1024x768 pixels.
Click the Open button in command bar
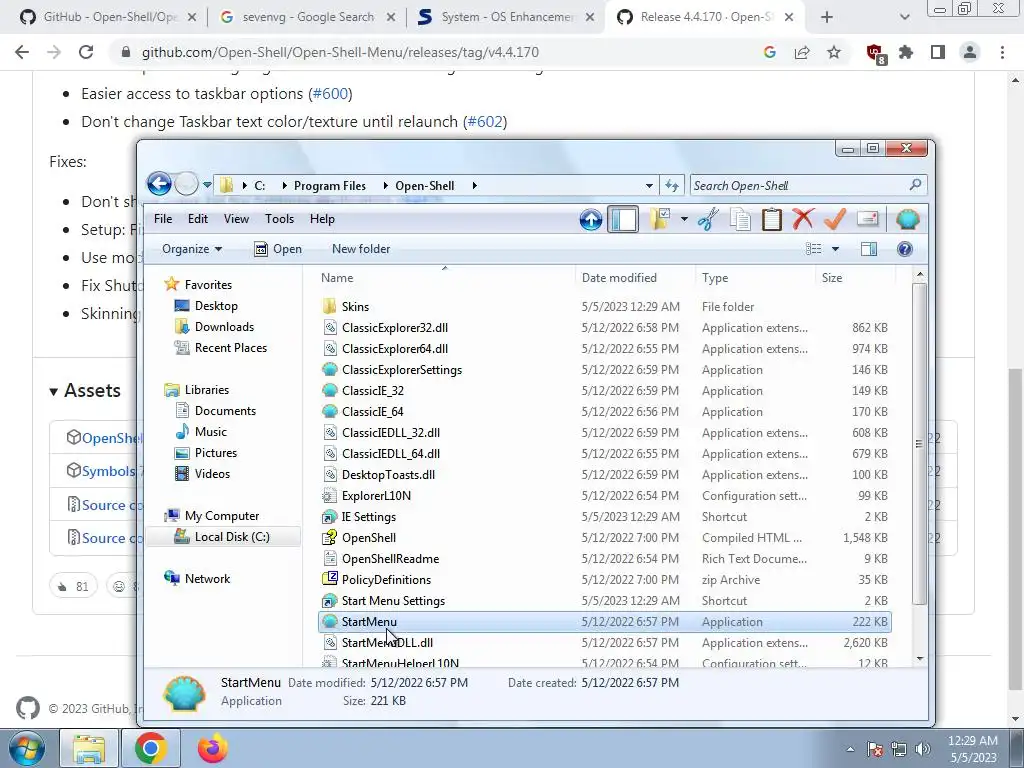point(278,249)
